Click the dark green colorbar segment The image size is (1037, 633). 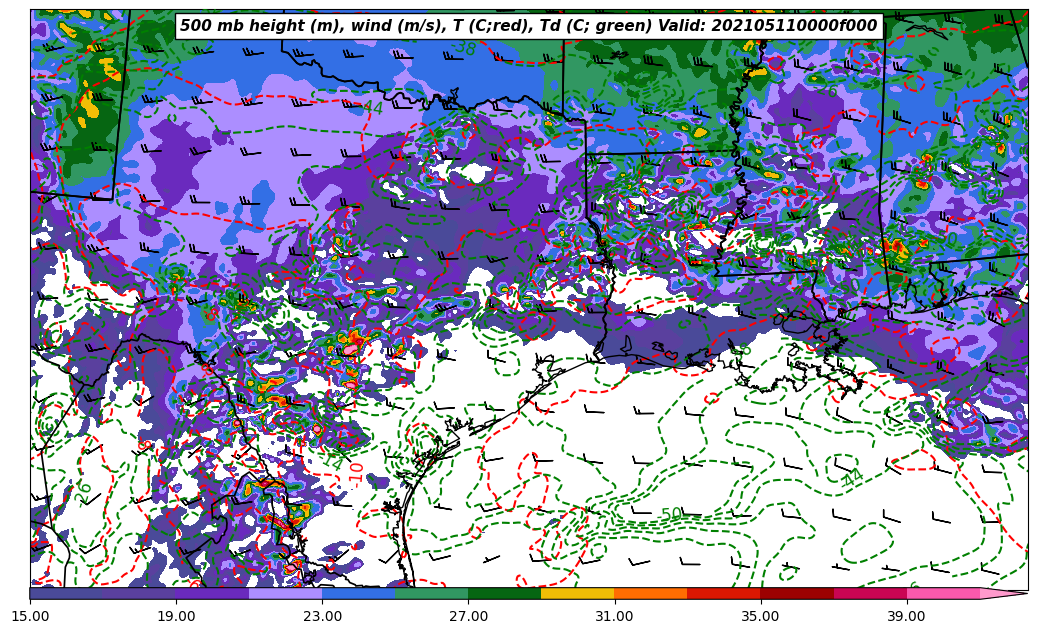point(505,593)
